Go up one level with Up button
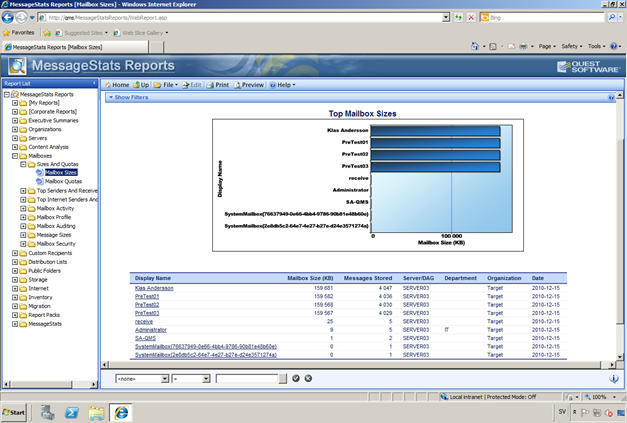 [141, 85]
